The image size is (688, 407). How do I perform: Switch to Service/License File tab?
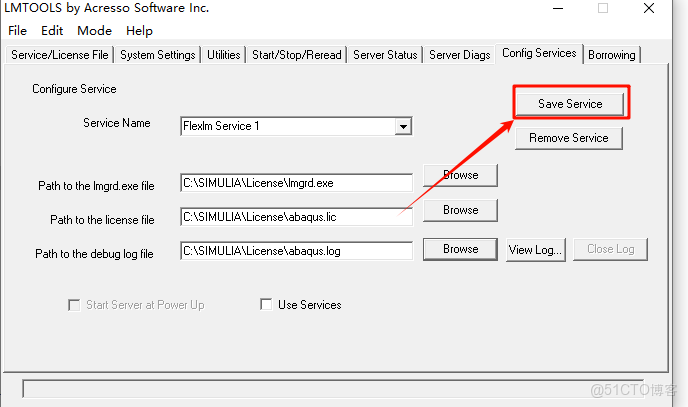click(60, 55)
